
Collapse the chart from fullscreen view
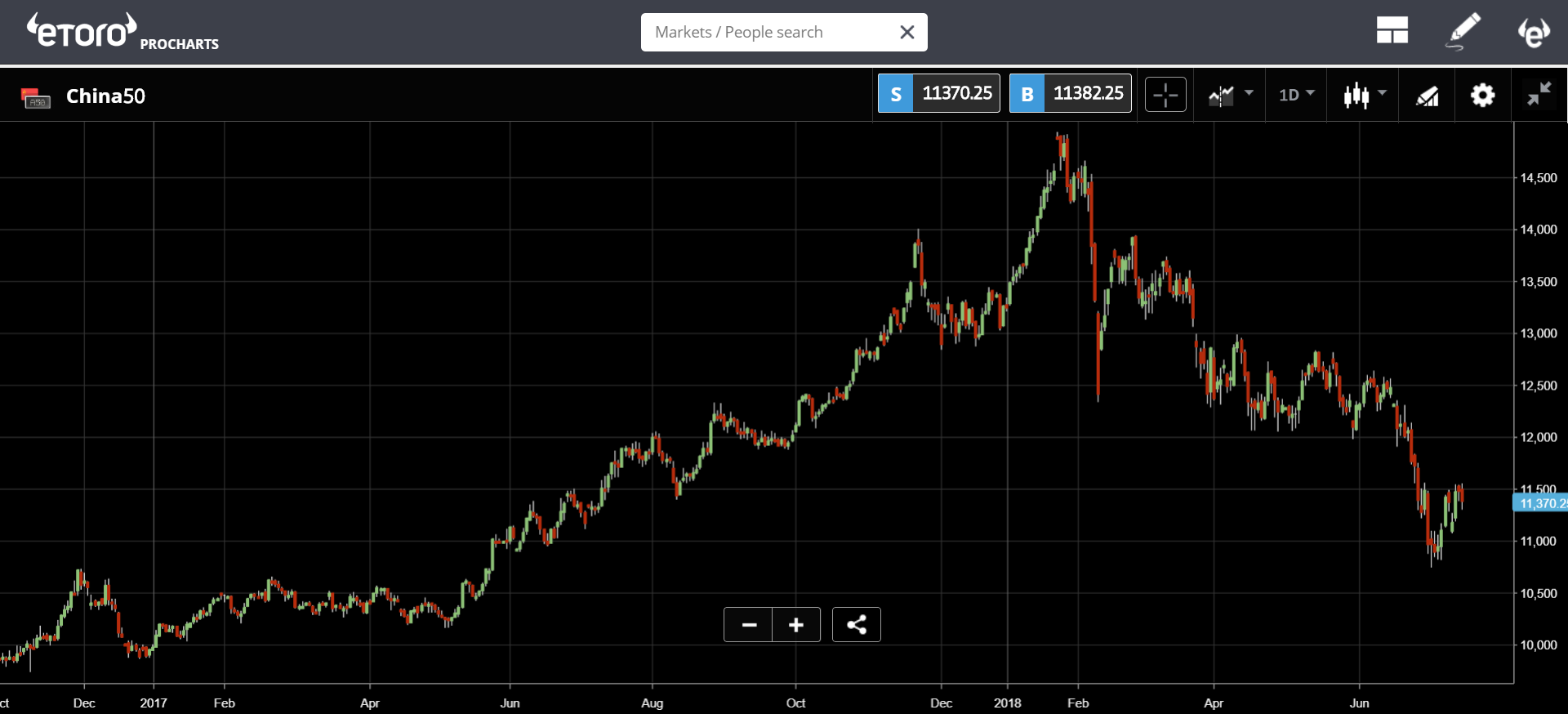(x=1539, y=95)
